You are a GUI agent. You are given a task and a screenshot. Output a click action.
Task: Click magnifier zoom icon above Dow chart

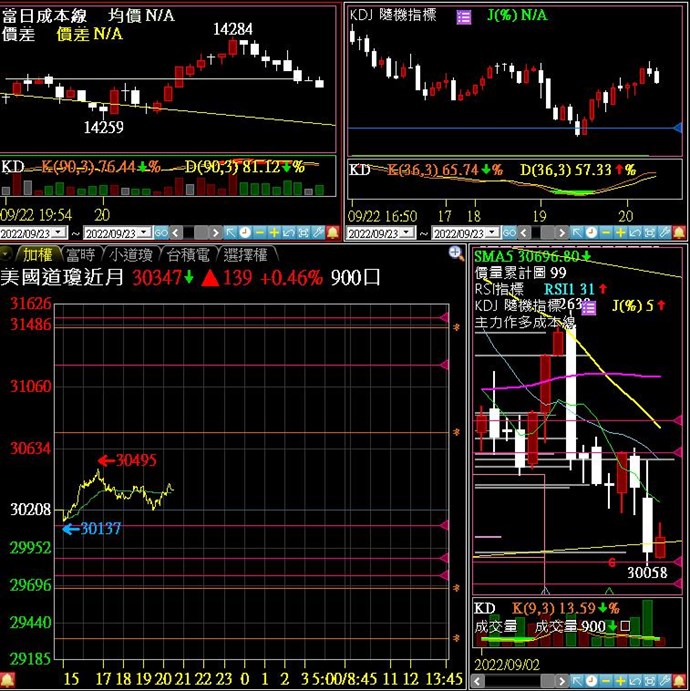point(456,253)
